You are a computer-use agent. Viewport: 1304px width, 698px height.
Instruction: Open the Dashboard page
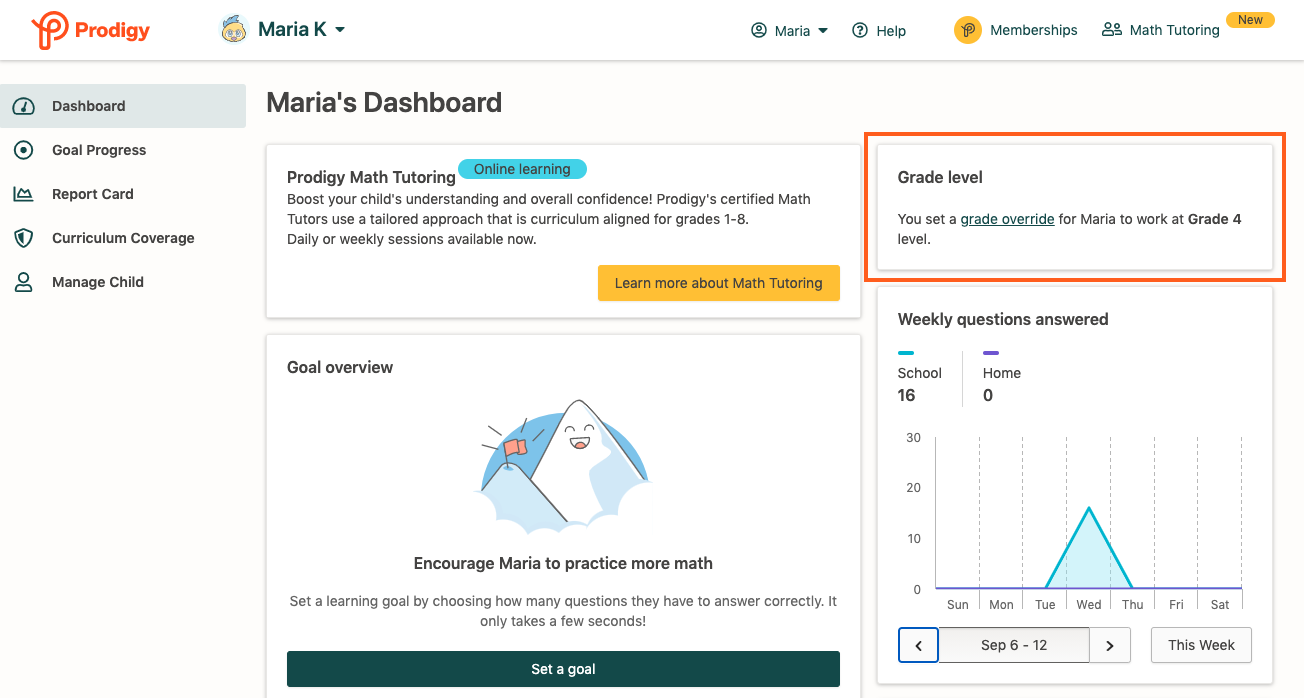[x=123, y=106]
